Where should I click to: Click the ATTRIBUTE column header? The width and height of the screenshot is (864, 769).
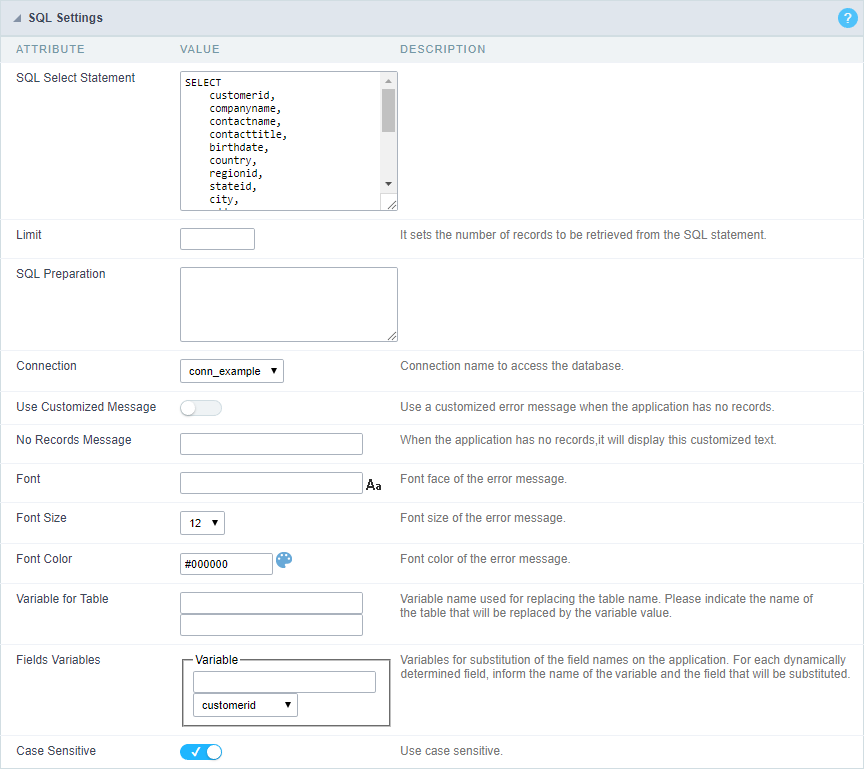pos(50,49)
